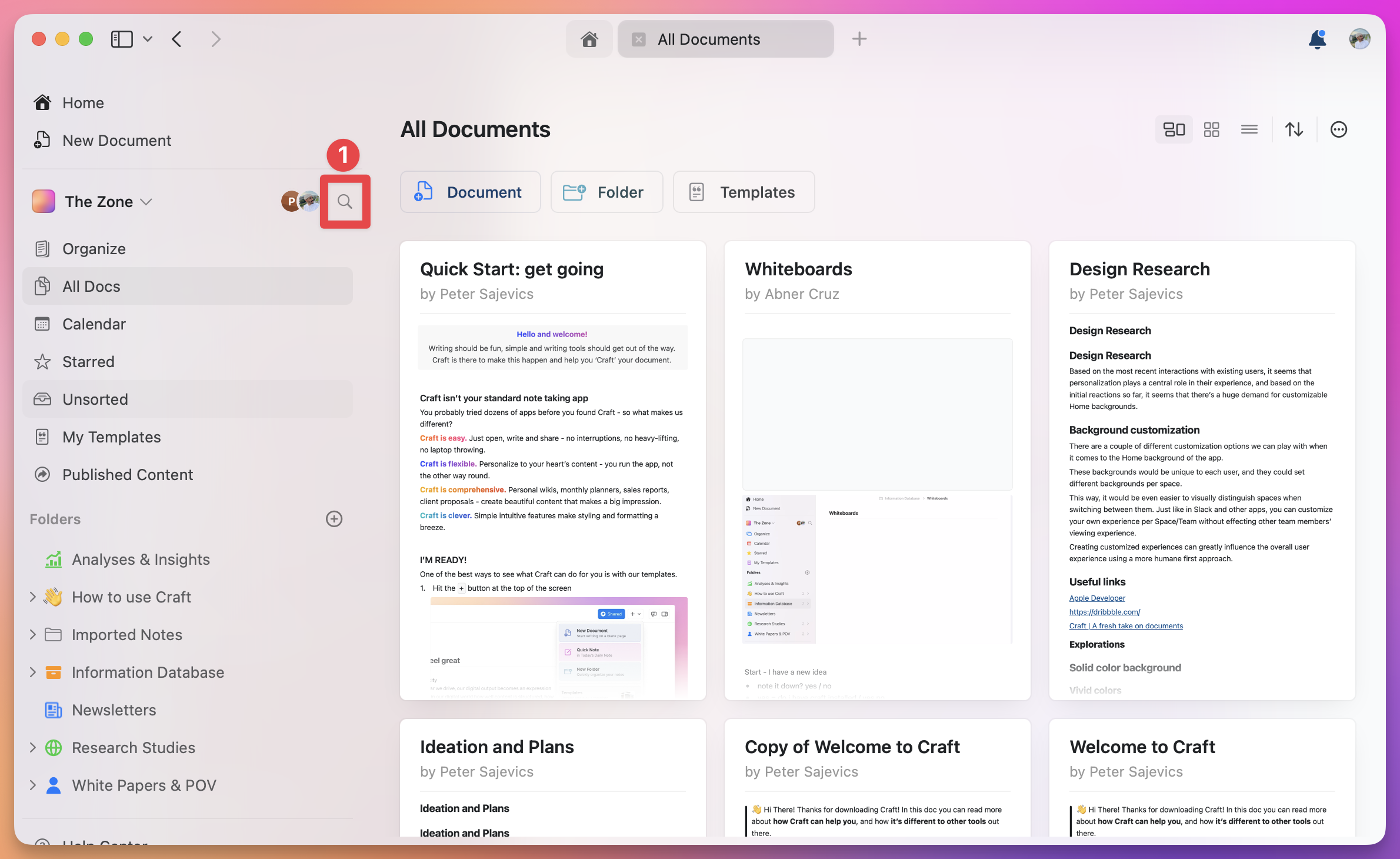Follow the dribbble.com link
1400x859 pixels.
[1105, 612]
